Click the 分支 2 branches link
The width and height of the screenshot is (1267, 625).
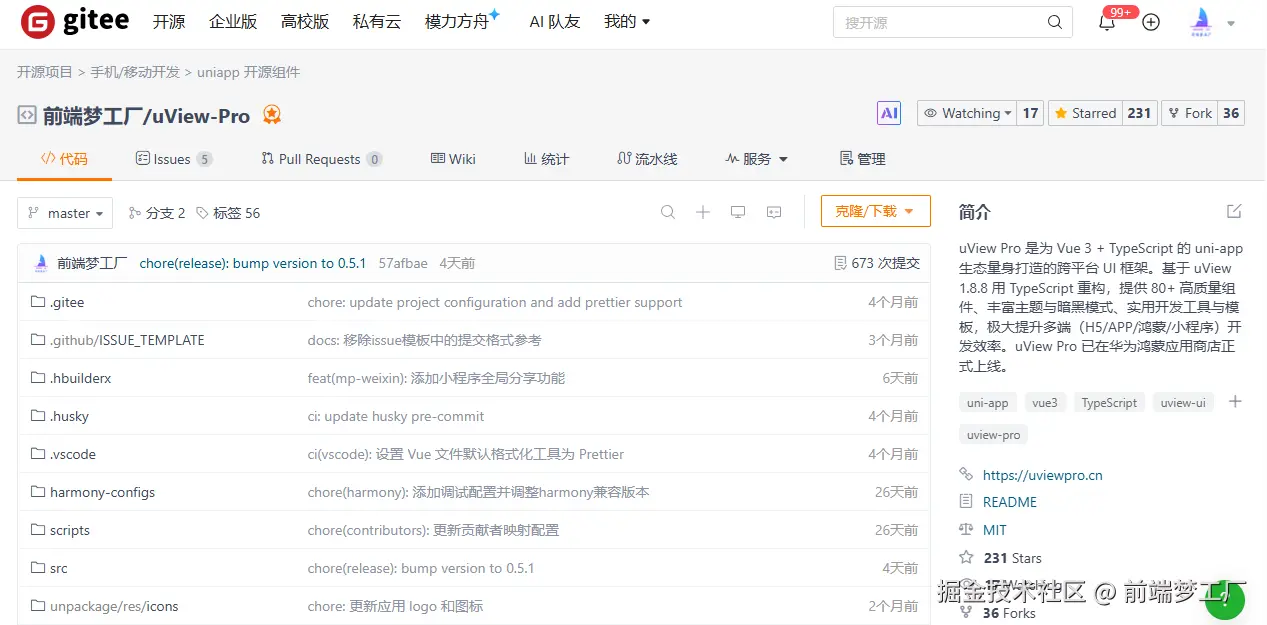coord(158,213)
